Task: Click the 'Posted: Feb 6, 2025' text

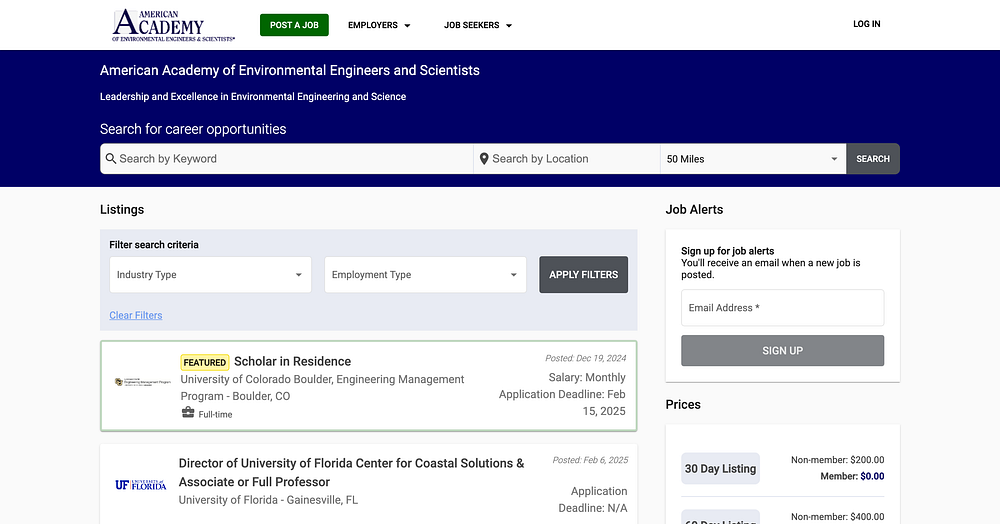Action: [x=590, y=460]
